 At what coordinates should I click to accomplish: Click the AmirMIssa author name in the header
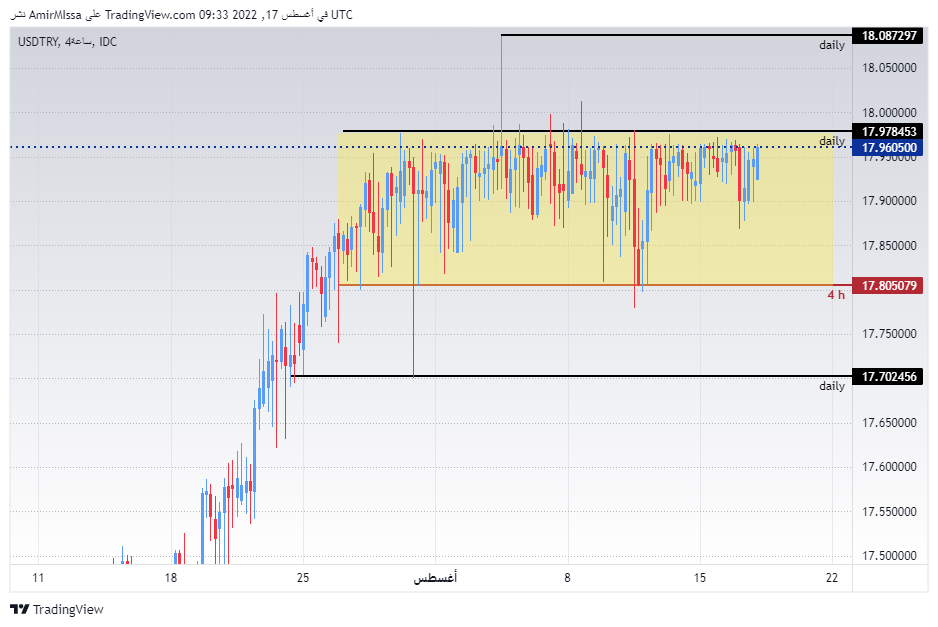point(55,15)
